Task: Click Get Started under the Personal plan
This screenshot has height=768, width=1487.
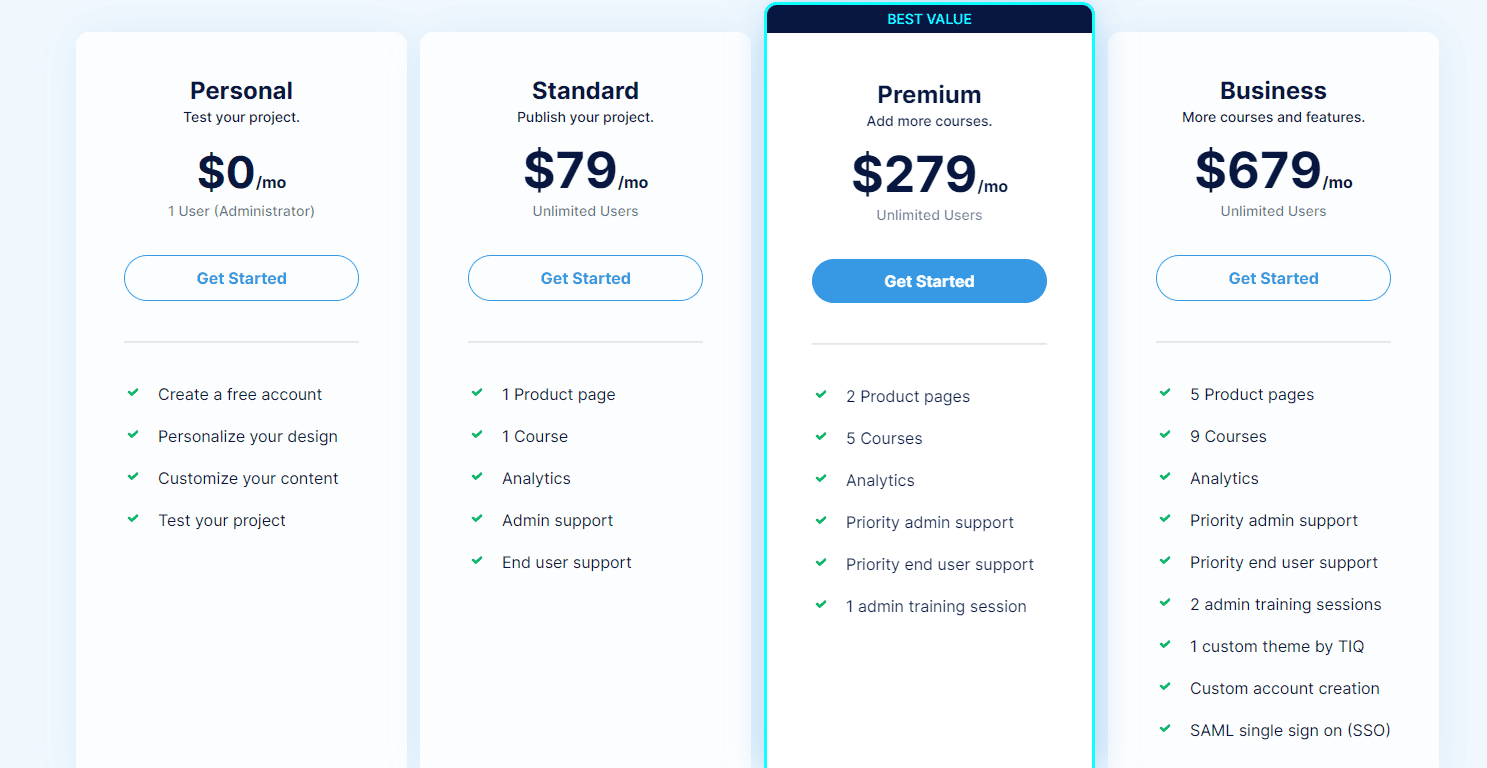Action: point(241,278)
